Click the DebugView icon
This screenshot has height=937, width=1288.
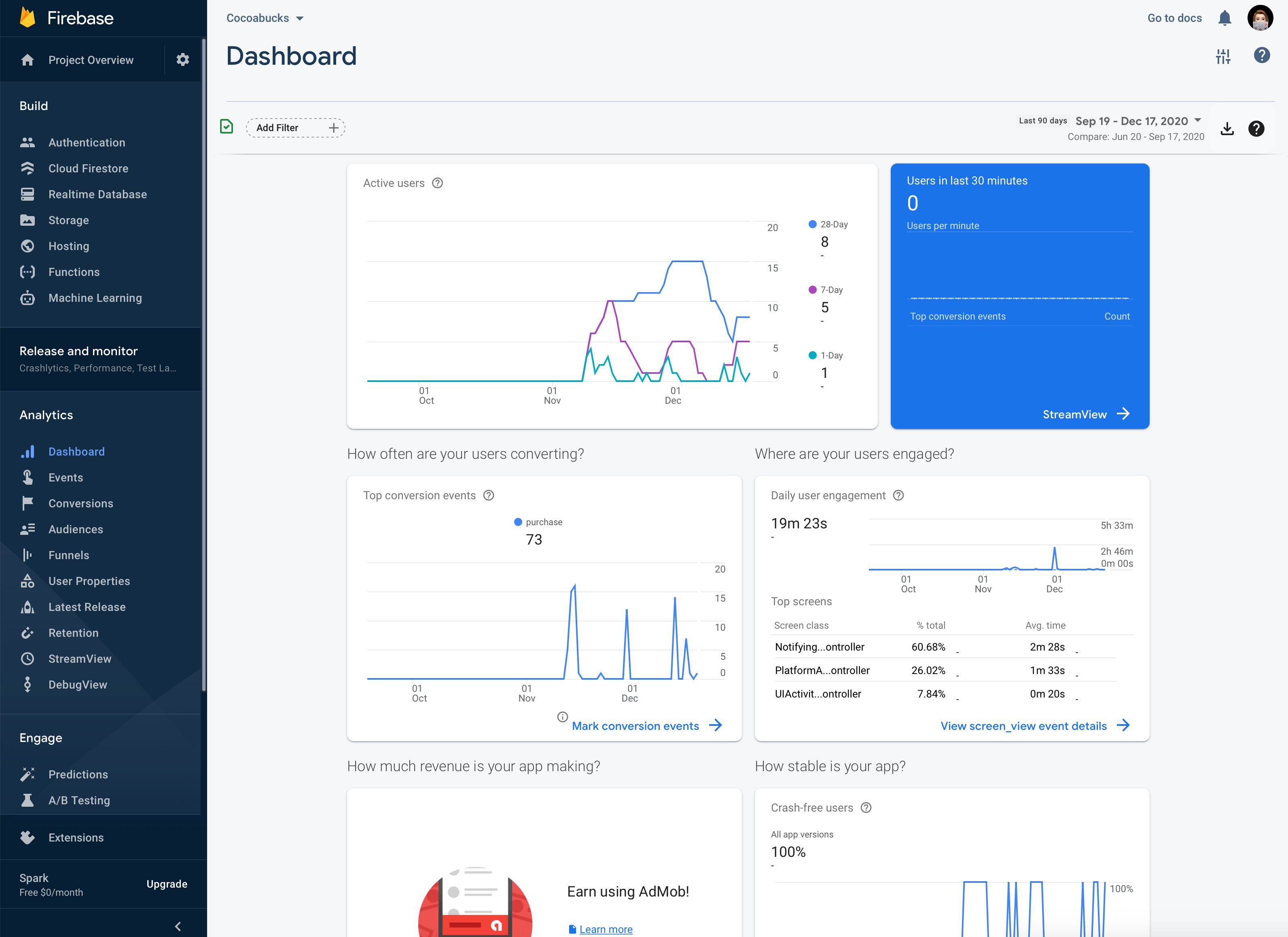(27, 684)
